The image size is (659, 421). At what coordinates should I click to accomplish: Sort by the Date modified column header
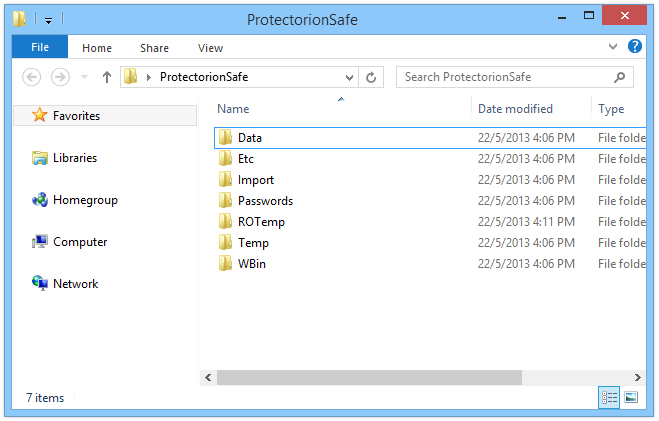(x=515, y=109)
